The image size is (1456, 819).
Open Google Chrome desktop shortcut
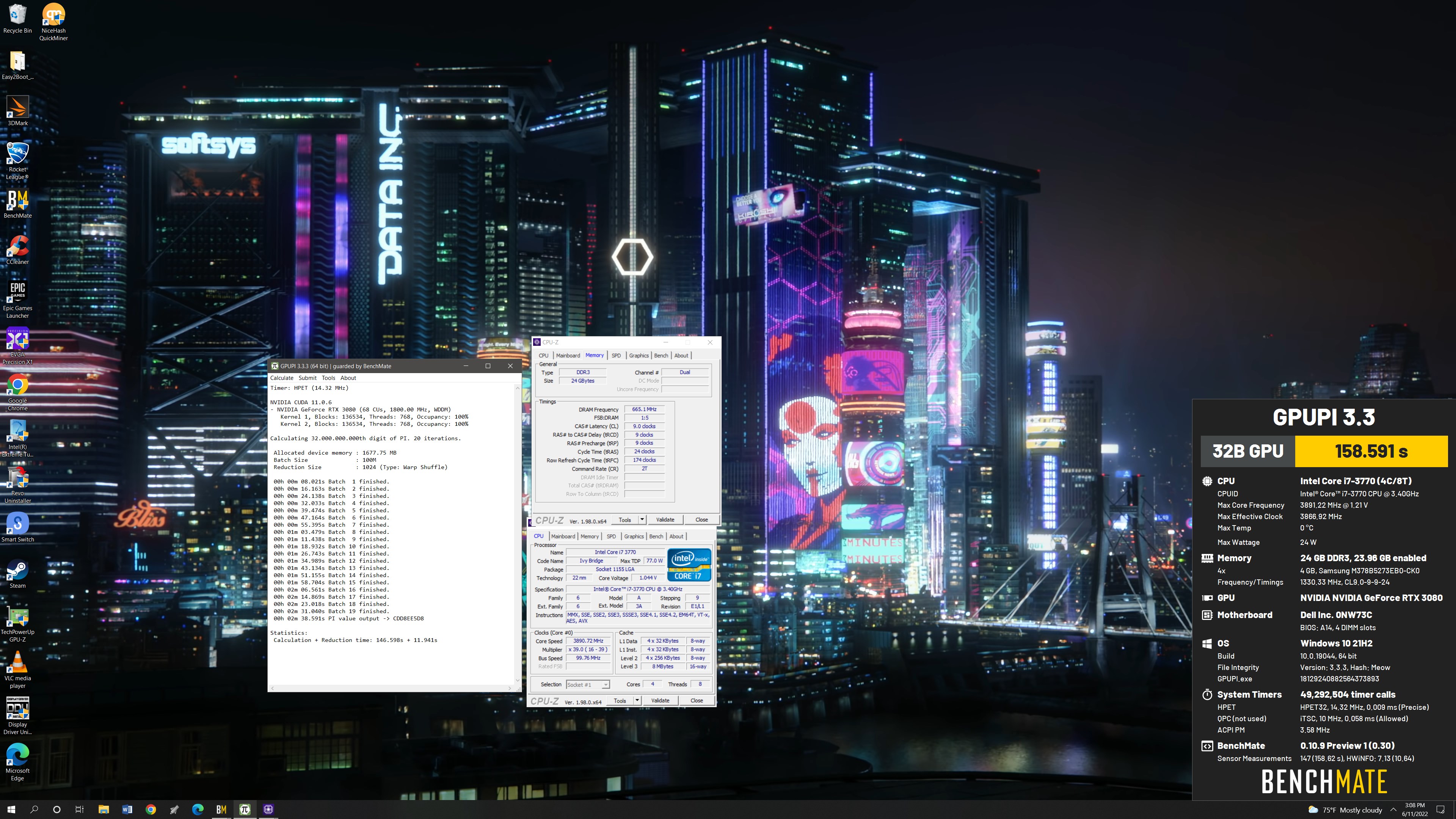pos(17,392)
